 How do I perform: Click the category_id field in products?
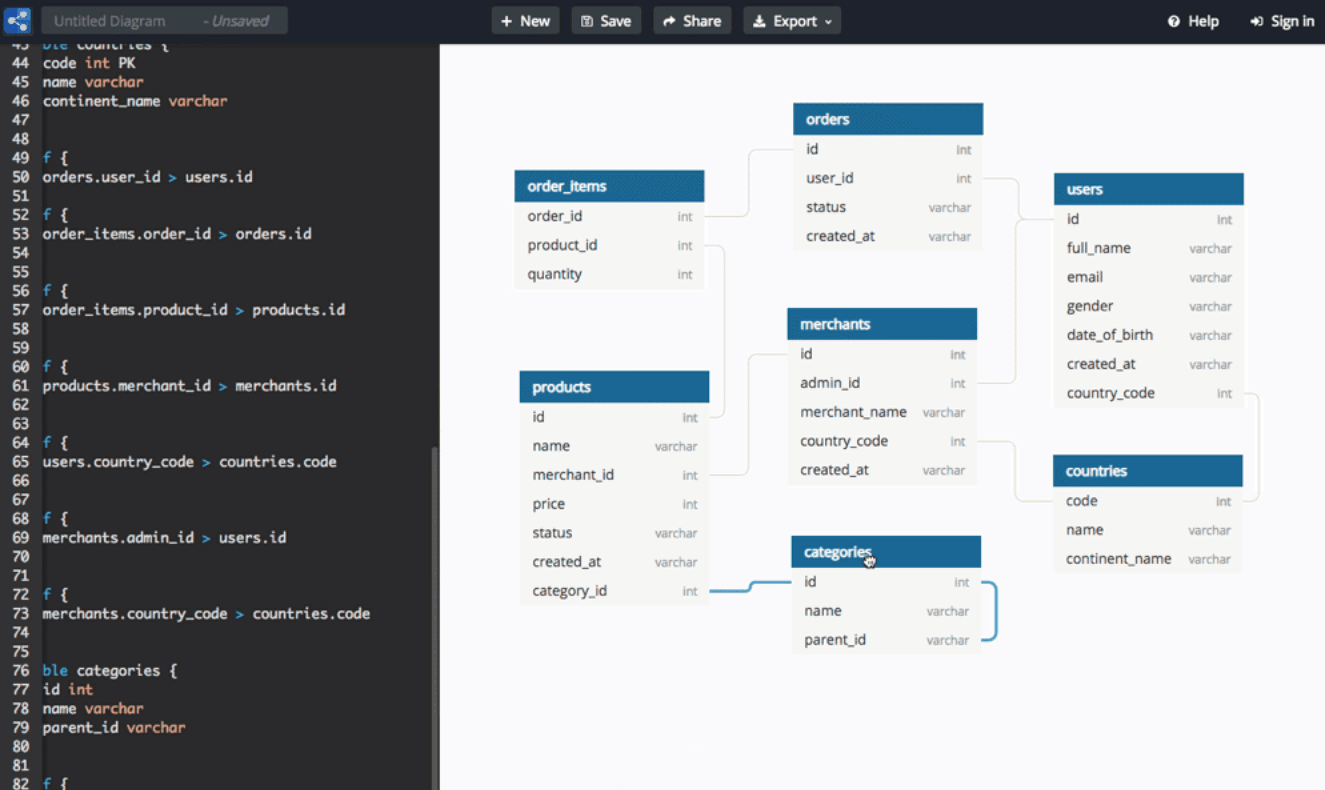(570, 591)
